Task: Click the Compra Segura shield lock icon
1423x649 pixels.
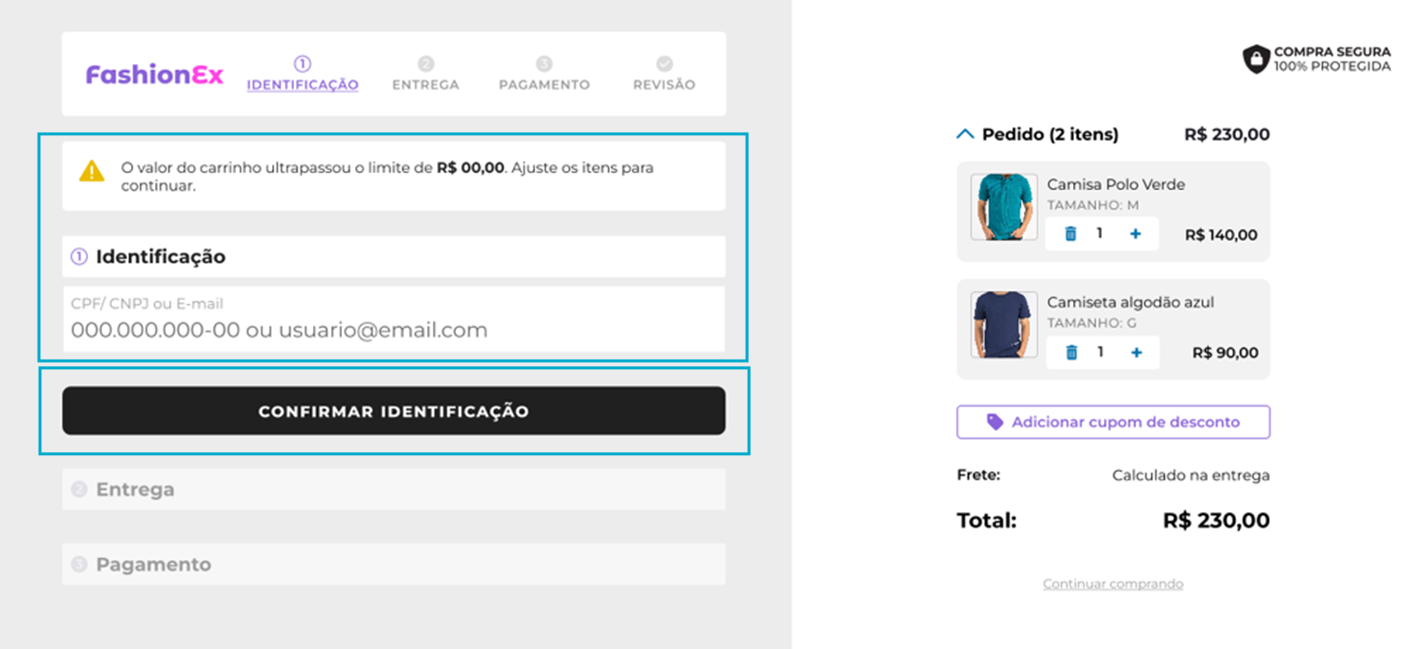Action: (x=1256, y=59)
